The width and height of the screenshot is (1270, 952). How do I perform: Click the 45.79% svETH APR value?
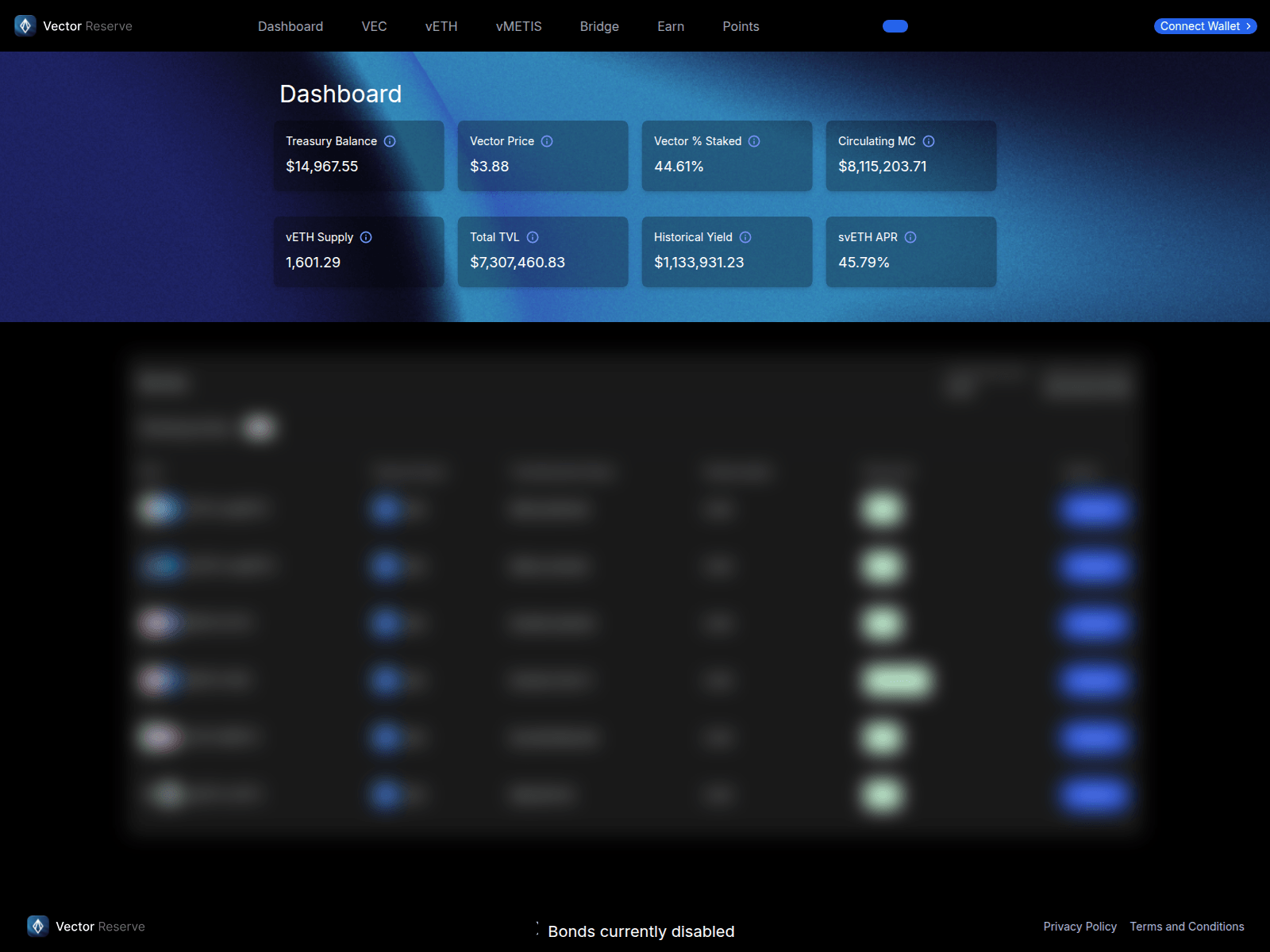864,263
